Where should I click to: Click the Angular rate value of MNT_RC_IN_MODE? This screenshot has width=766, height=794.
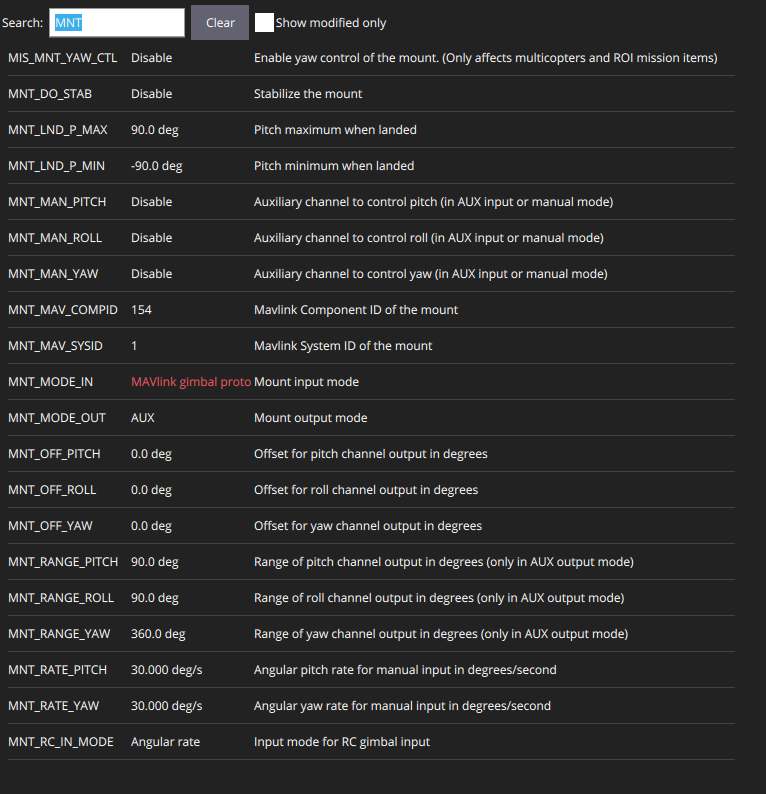(165, 741)
